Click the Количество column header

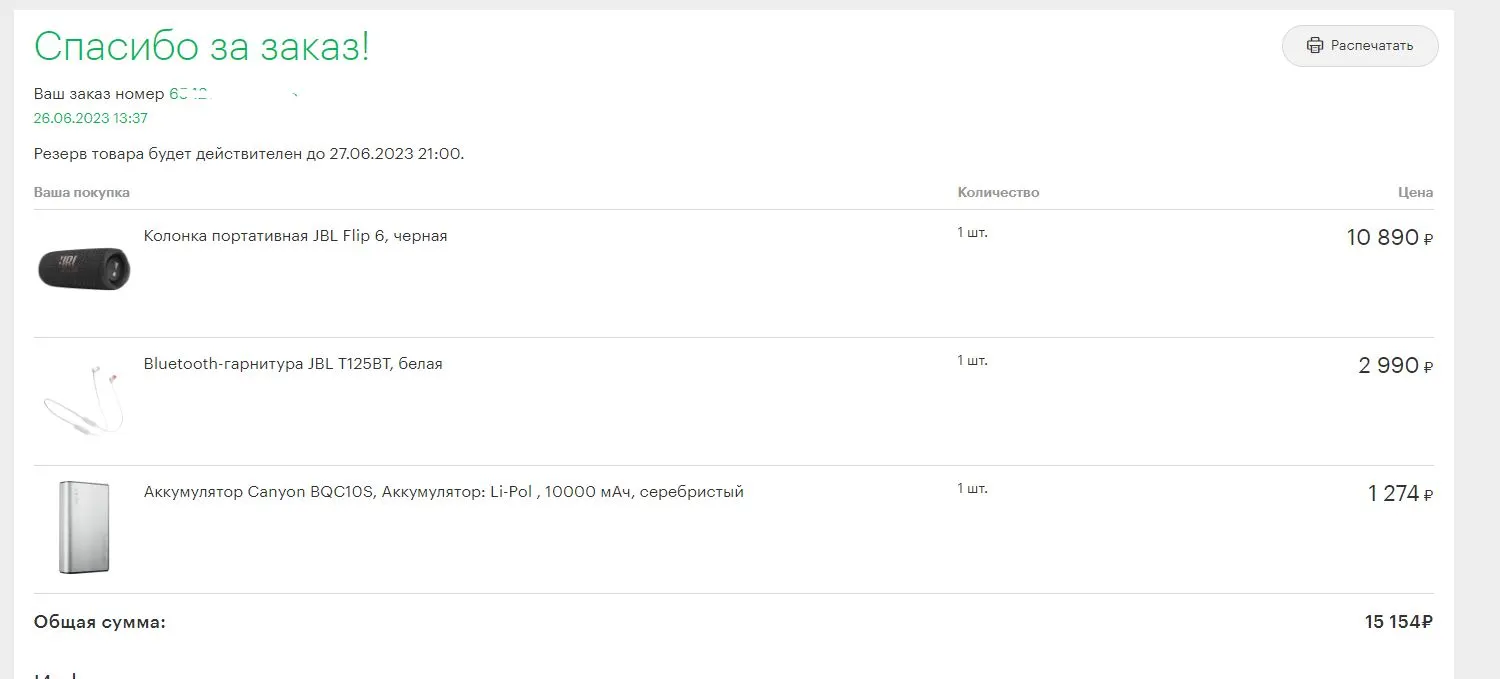998,192
